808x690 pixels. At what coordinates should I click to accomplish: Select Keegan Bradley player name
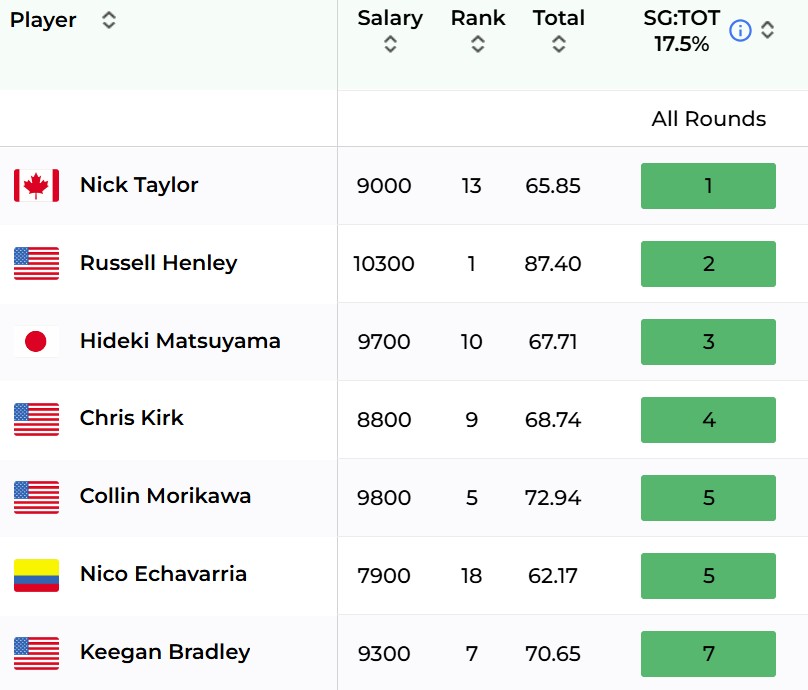(x=165, y=652)
